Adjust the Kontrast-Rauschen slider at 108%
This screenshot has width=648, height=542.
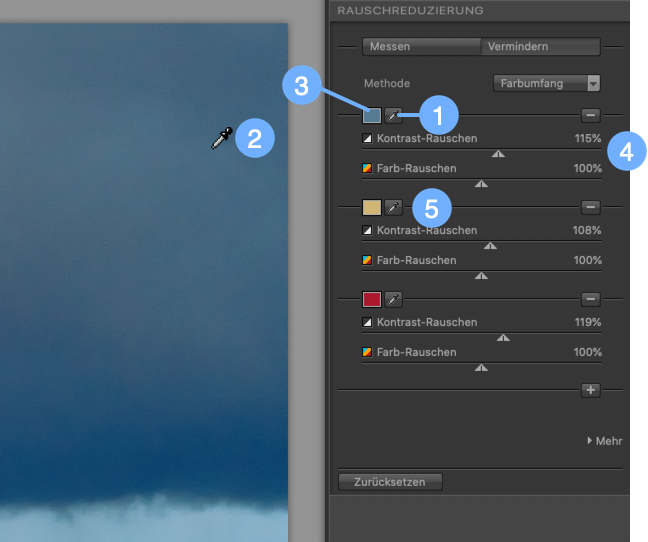490,246
